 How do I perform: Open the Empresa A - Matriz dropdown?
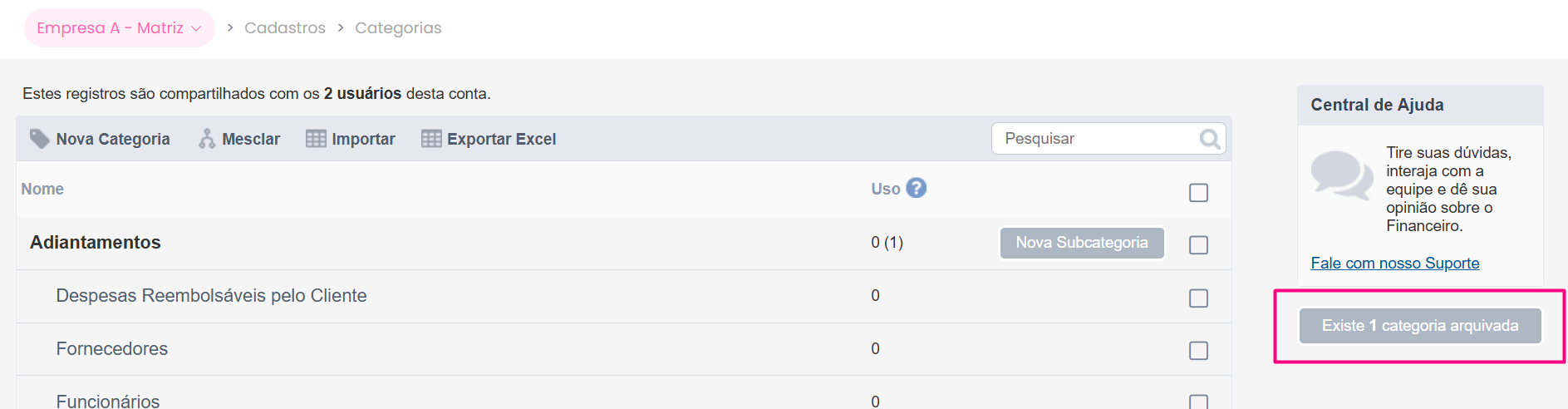(x=120, y=28)
